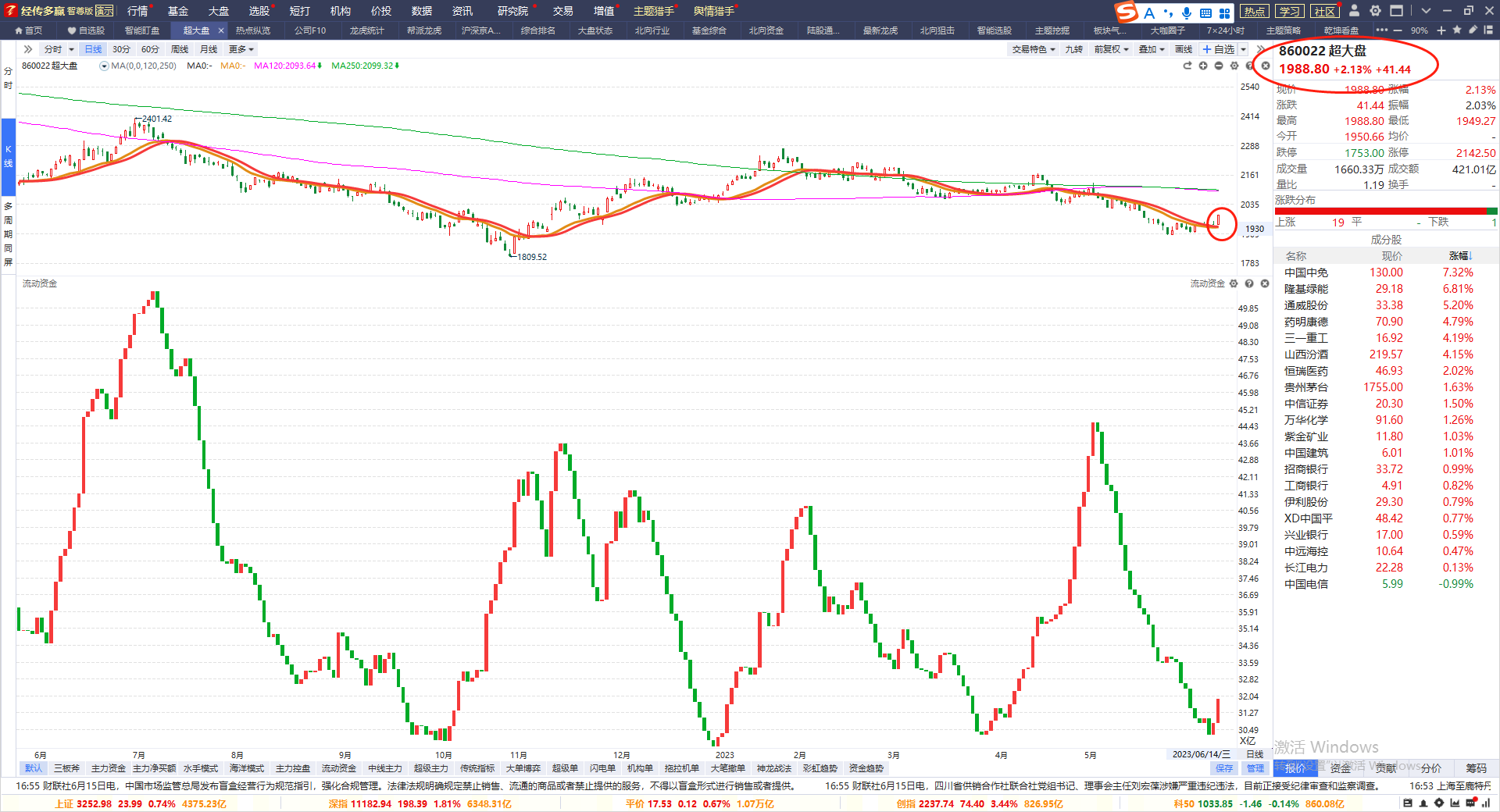Click the 学习 learning button

coord(1290,11)
